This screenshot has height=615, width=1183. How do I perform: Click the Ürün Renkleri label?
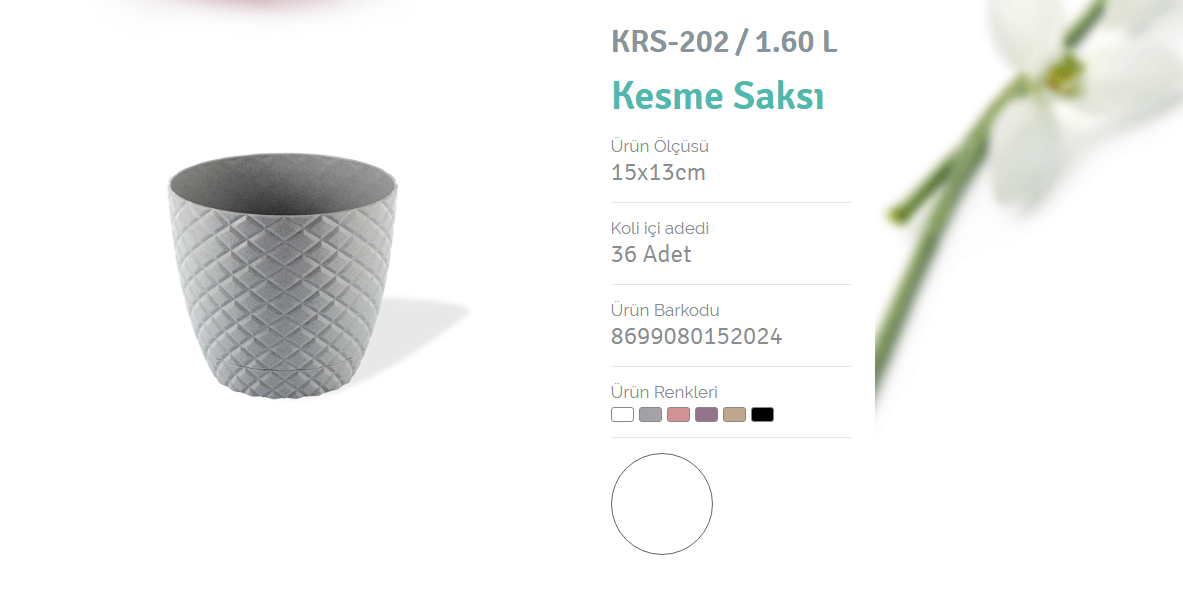pos(664,392)
